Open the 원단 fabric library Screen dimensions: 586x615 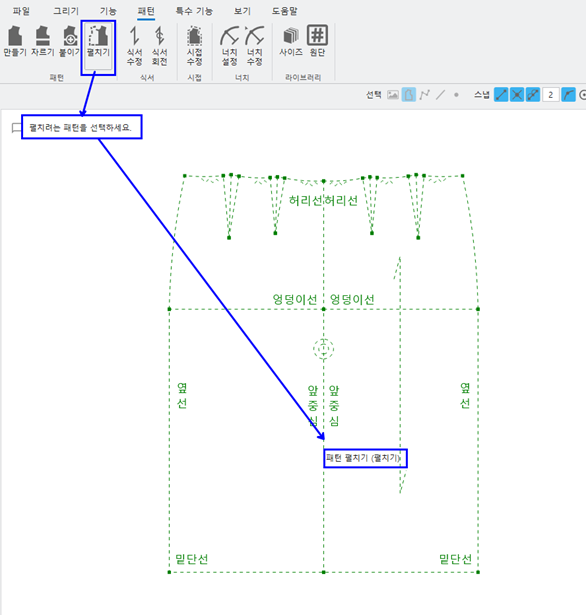point(317,41)
